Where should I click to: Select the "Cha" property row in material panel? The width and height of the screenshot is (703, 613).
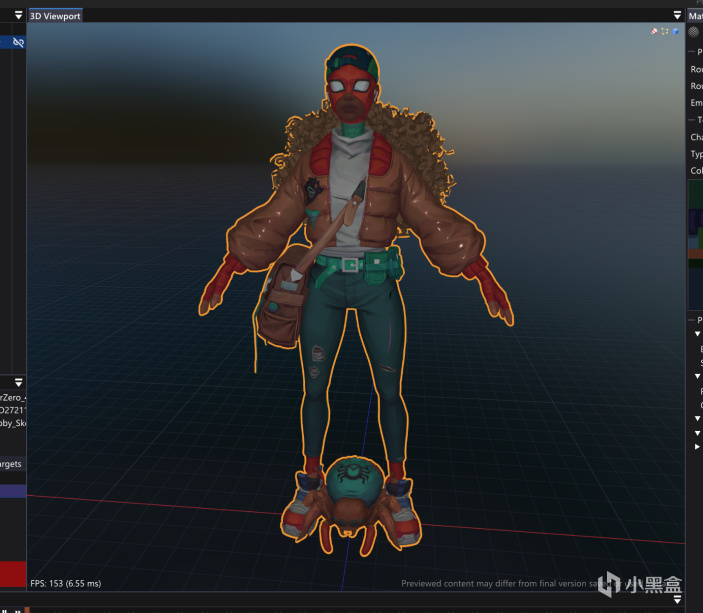click(x=696, y=137)
